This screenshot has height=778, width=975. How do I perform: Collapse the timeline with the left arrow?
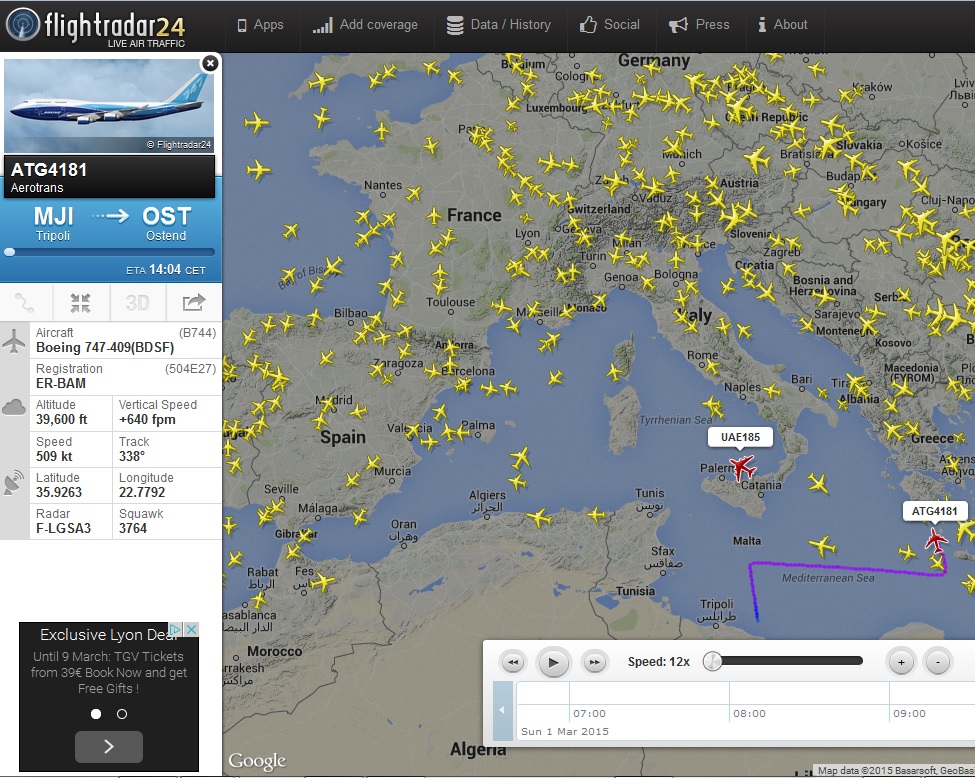pos(502,710)
